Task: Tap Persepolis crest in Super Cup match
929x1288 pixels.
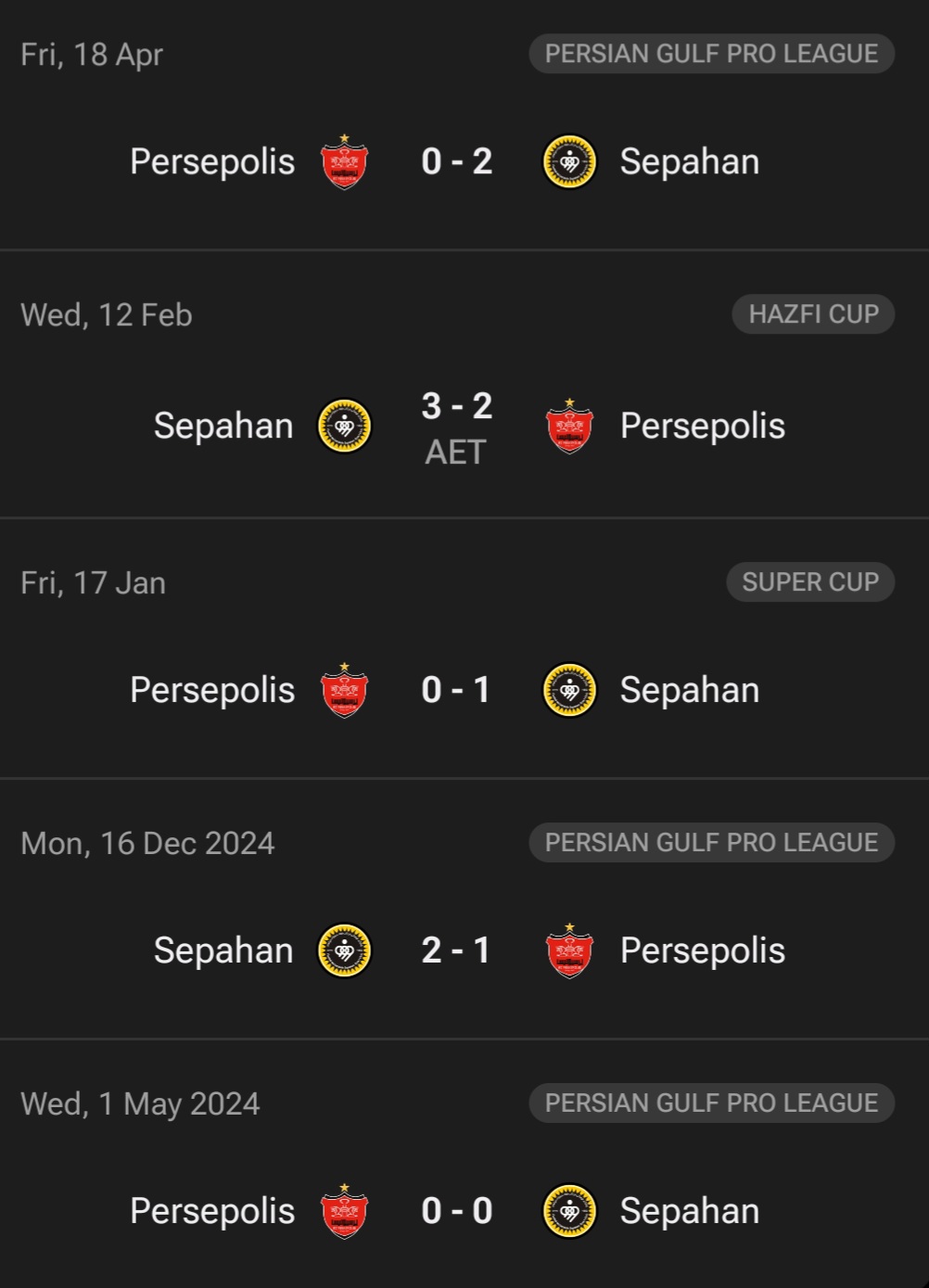Action: (x=344, y=690)
